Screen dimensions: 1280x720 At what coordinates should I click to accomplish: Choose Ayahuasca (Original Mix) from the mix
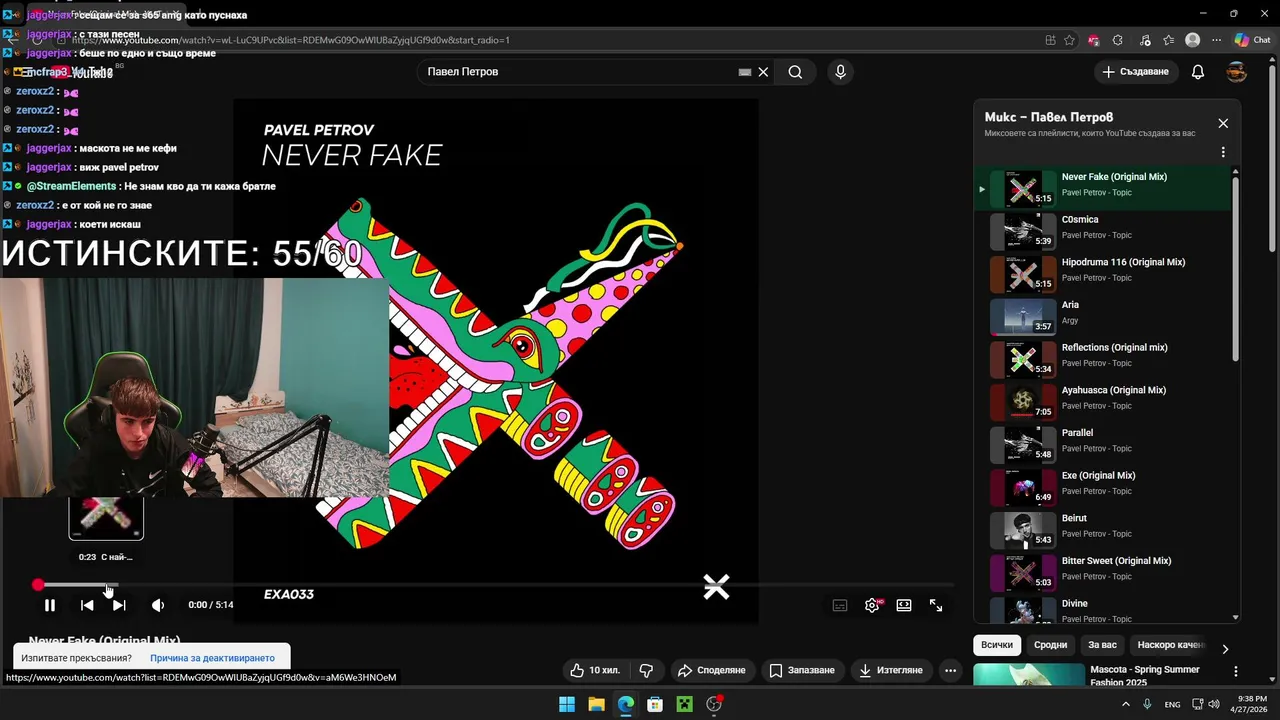tap(1103, 401)
